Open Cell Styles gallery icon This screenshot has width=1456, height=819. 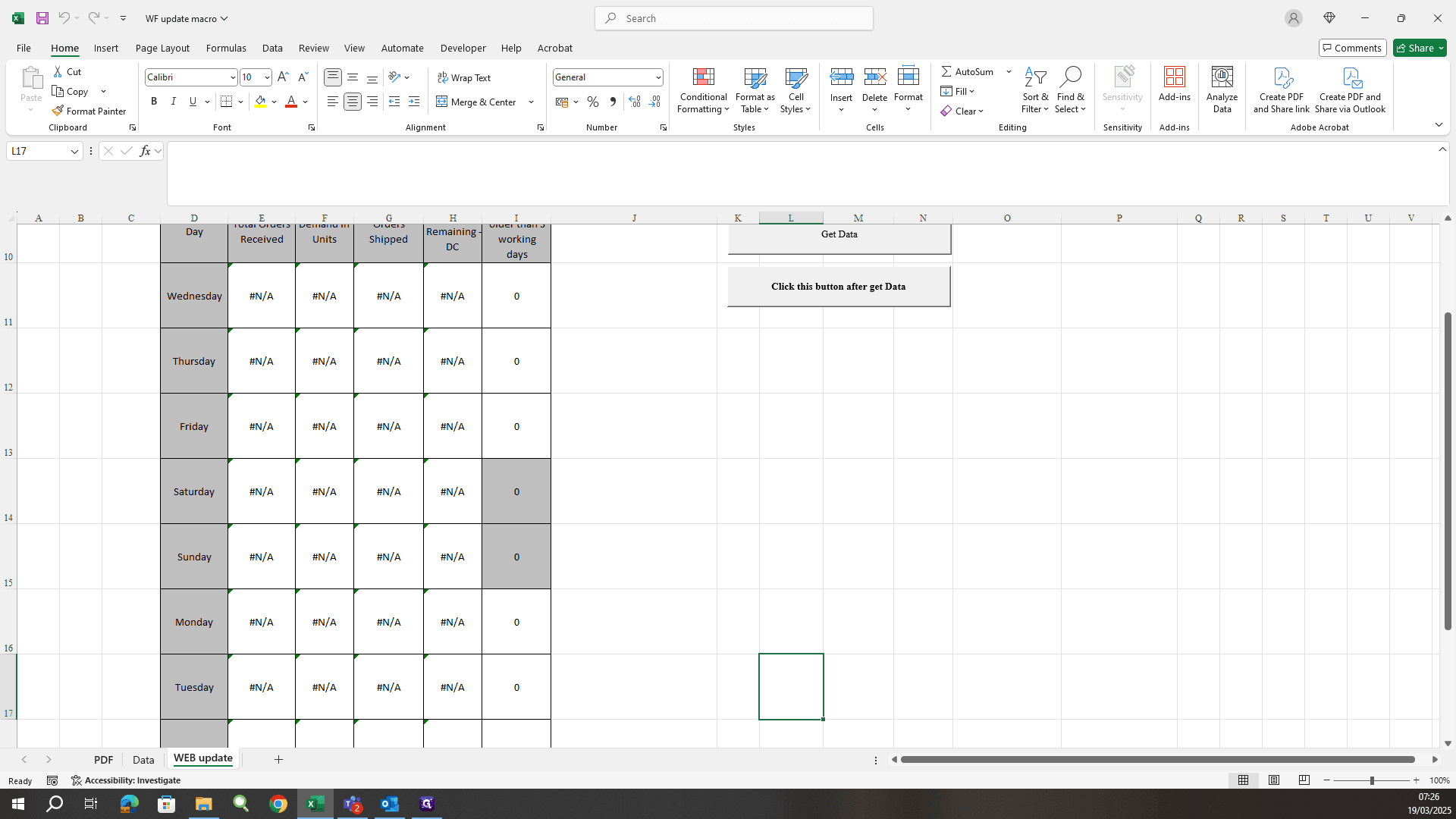(795, 77)
